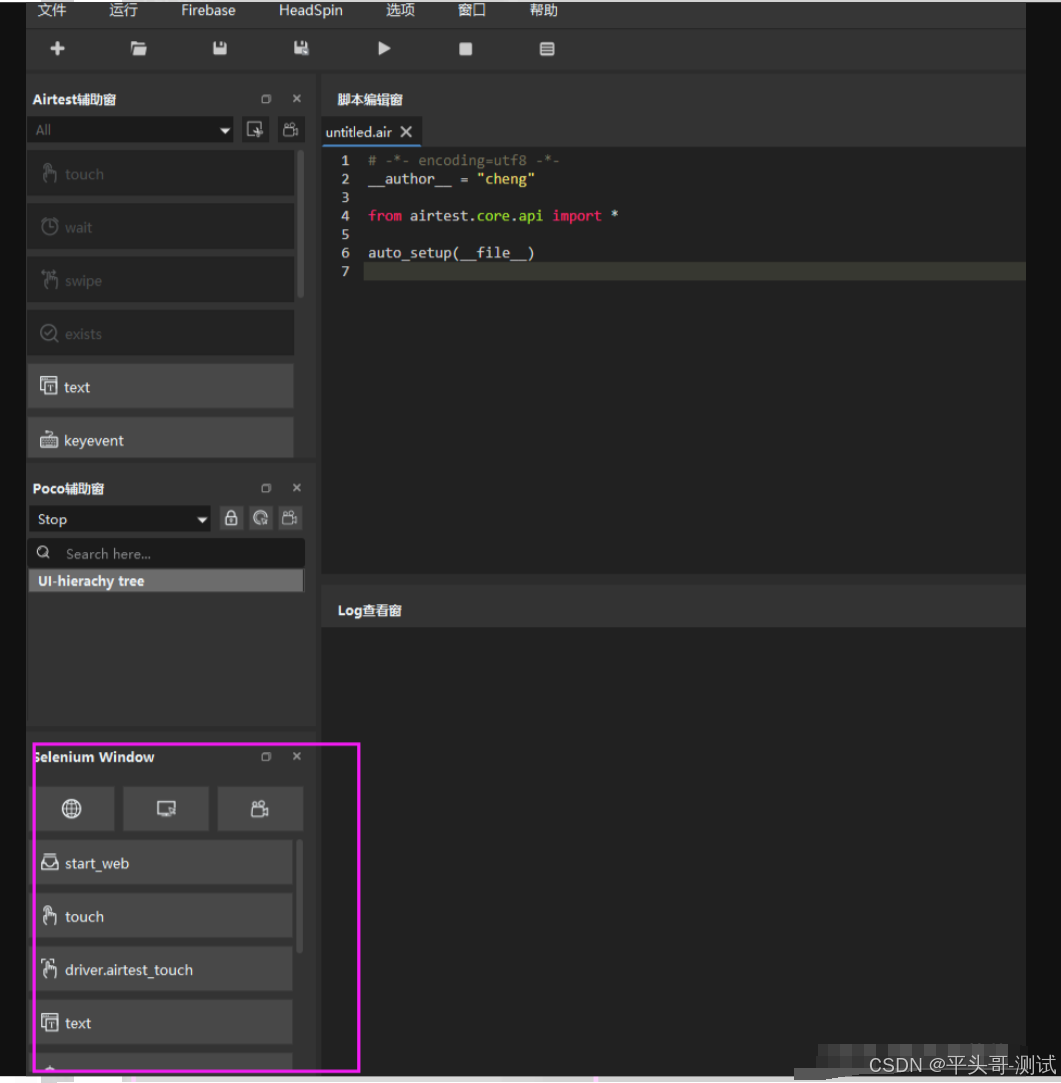Click the Log查看窗 panel title
Viewport: 1061px width, 1083px height.
click(370, 611)
